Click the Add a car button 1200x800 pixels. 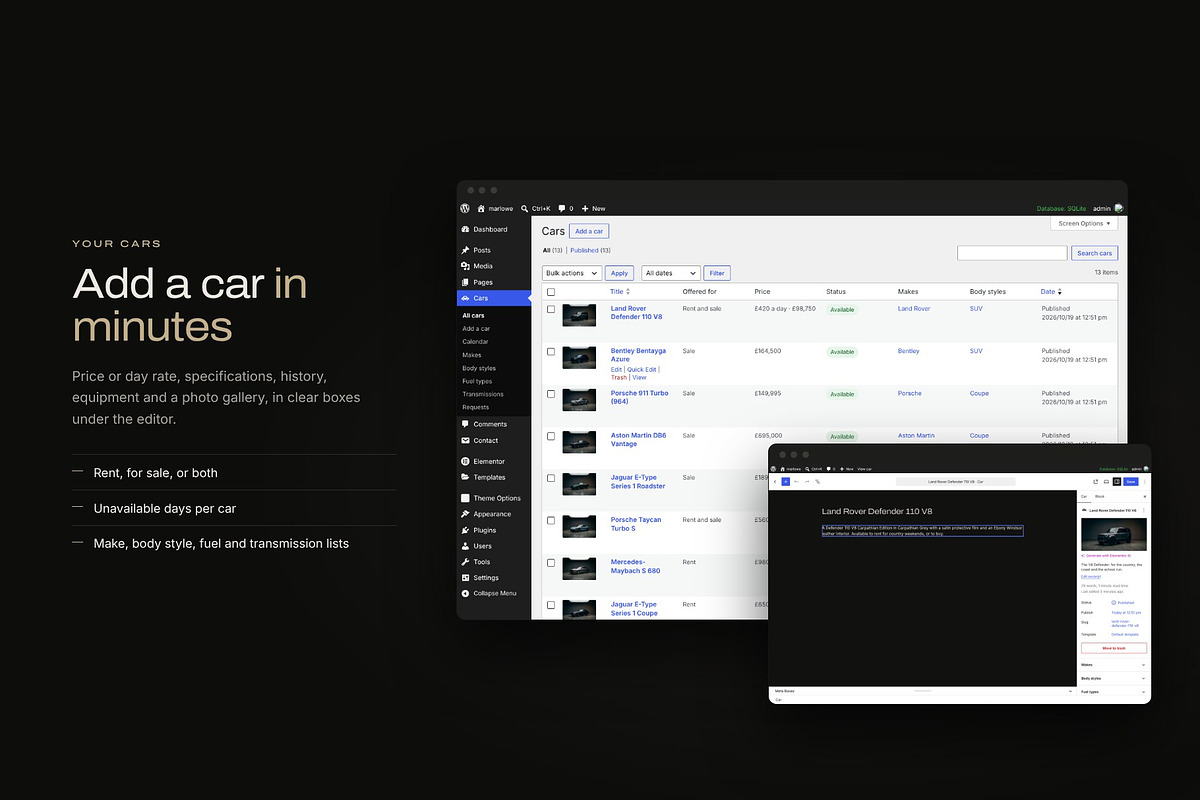[590, 231]
